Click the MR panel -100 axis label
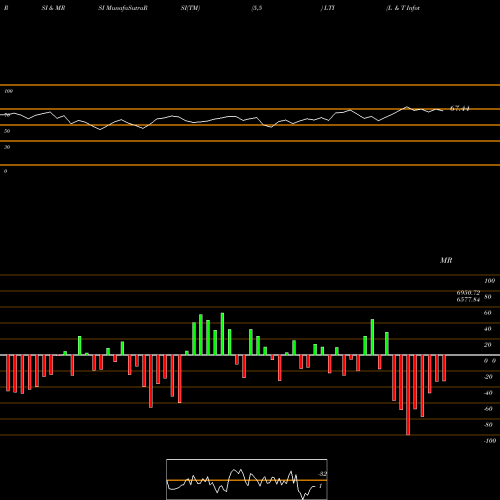Screen dimensions: 500x500 (490, 441)
